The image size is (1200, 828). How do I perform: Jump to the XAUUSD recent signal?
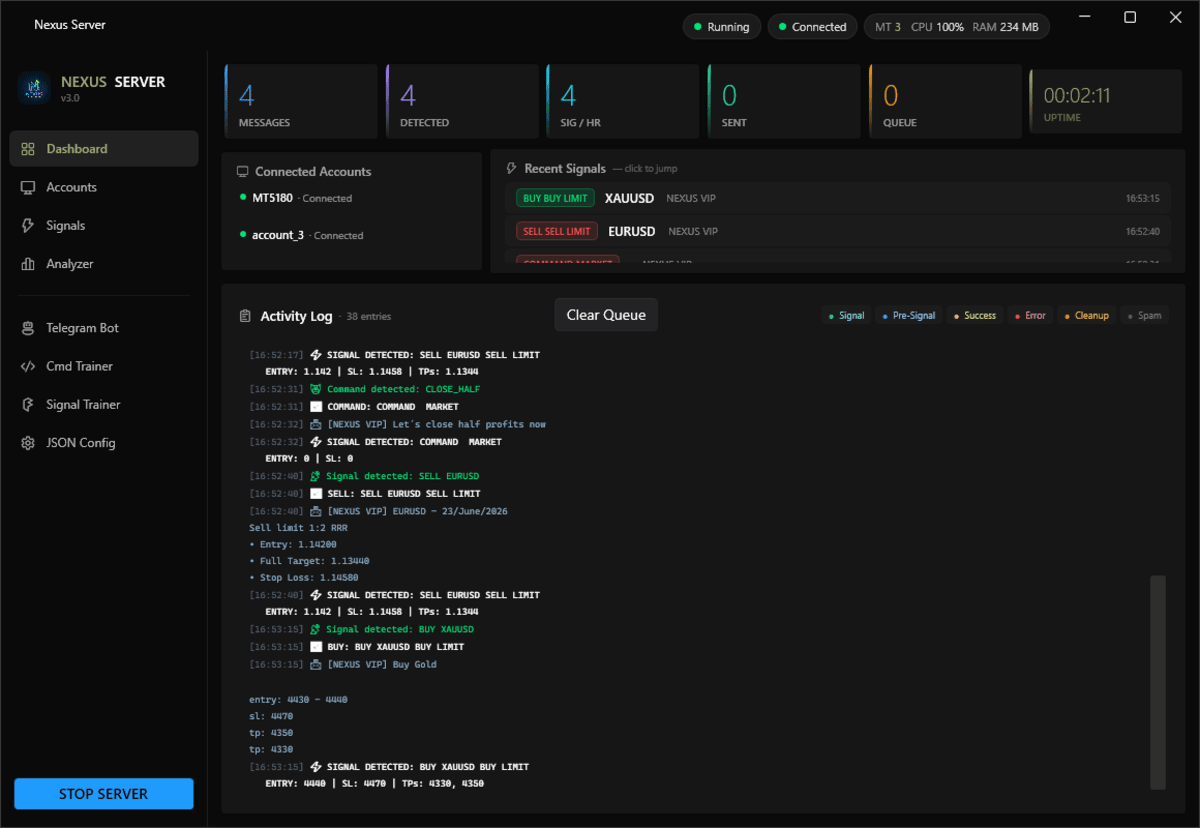[838, 198]
